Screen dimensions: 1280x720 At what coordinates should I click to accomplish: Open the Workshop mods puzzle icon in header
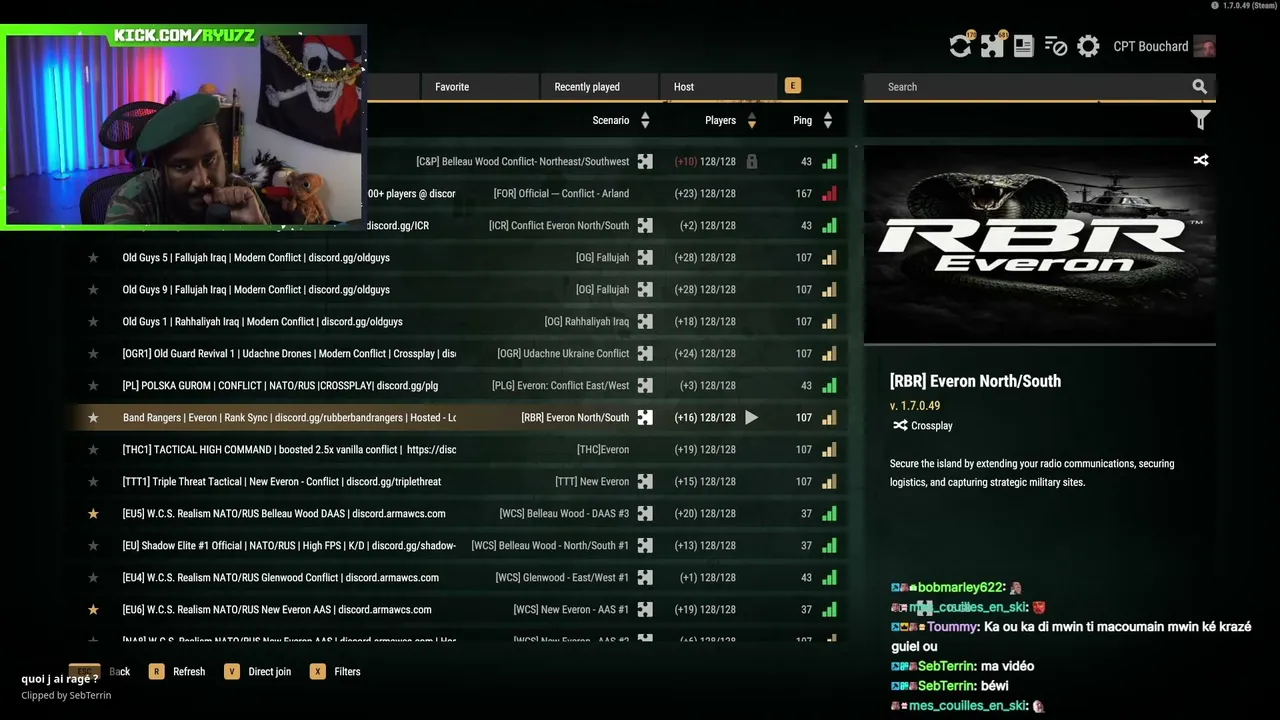[992, 46]
